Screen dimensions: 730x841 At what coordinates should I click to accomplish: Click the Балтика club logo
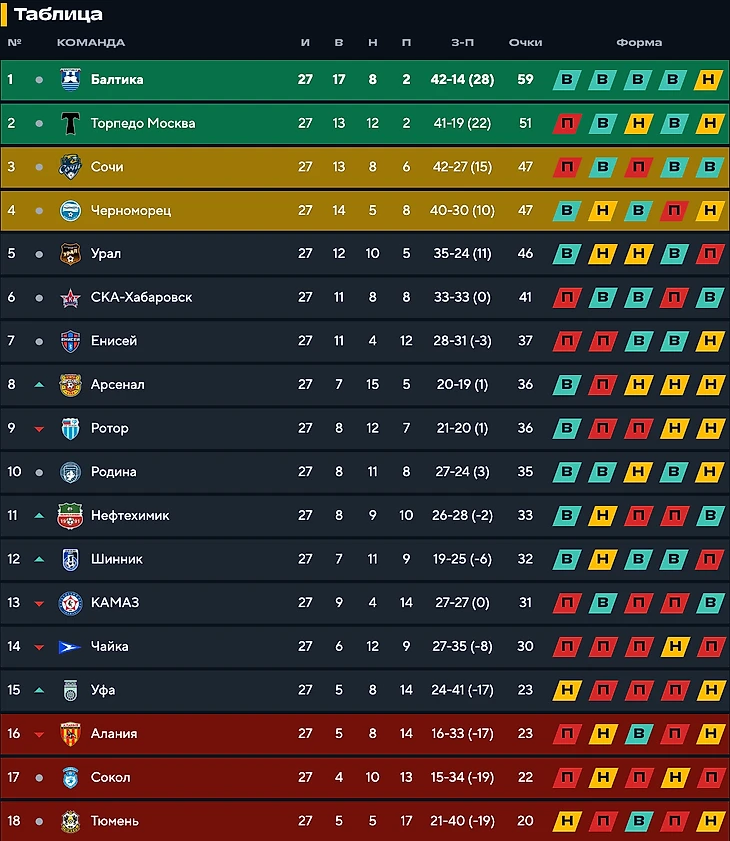click(70, 80)
